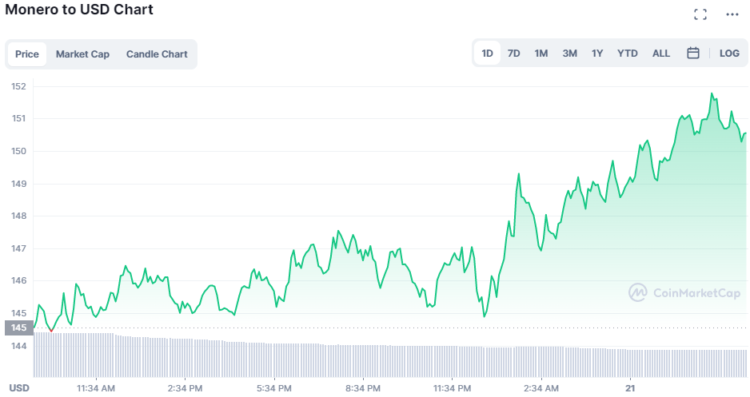Screen dimensions: 750x397
Task: Select the 1Y time range
Action: pyautogui.click(x=597, y=53)
